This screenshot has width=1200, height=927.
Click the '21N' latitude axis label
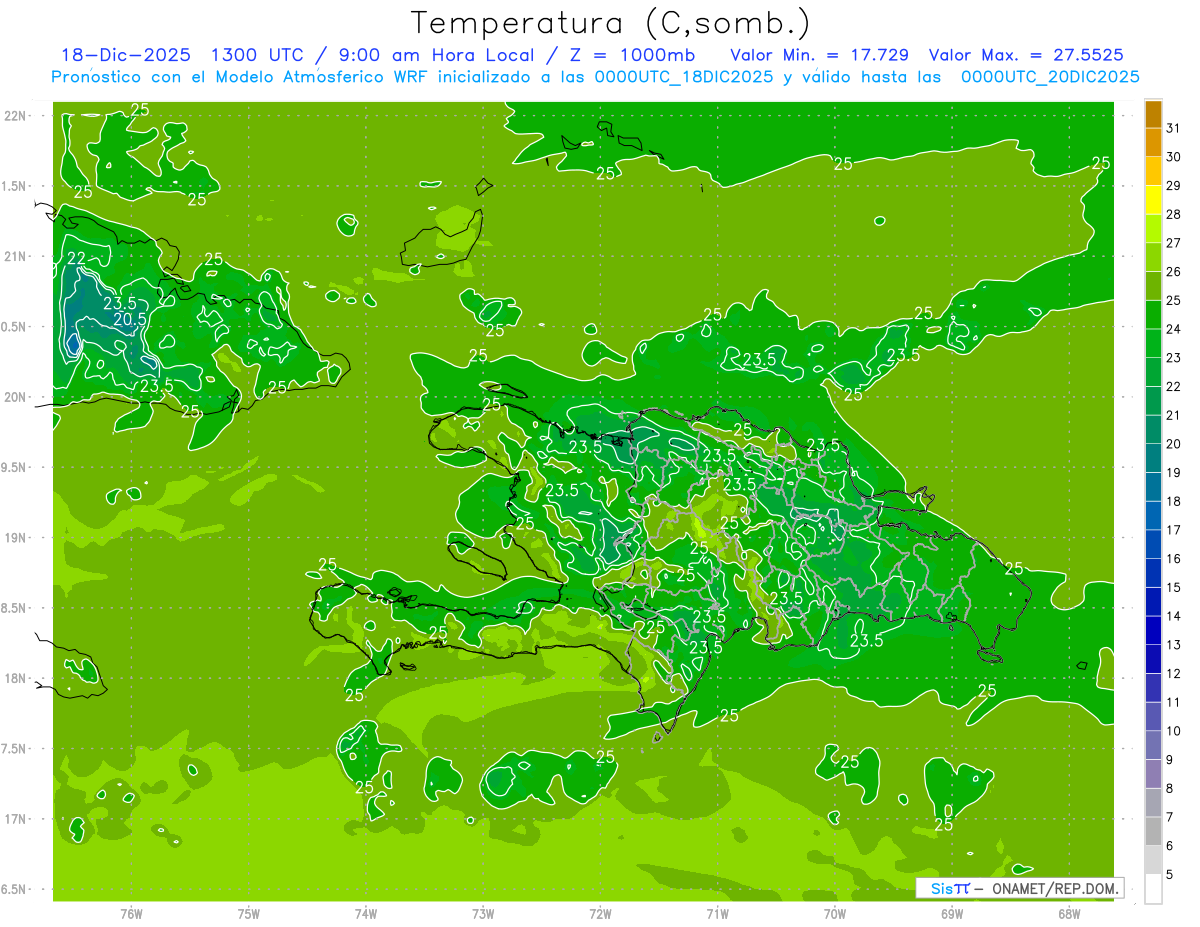click(x=16, y=256)
